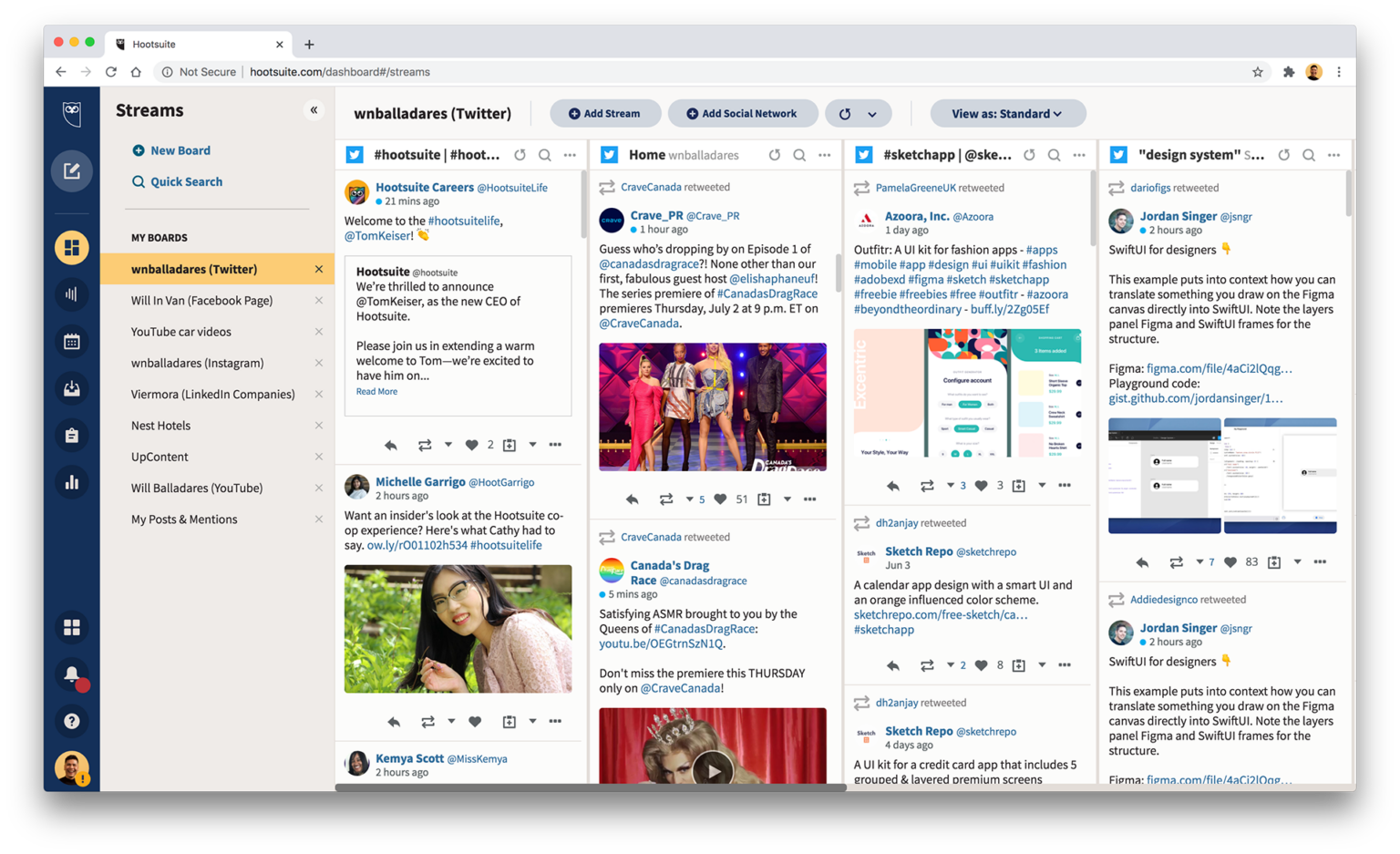
Task: Click the Add Social Network button
Action: 743,113
